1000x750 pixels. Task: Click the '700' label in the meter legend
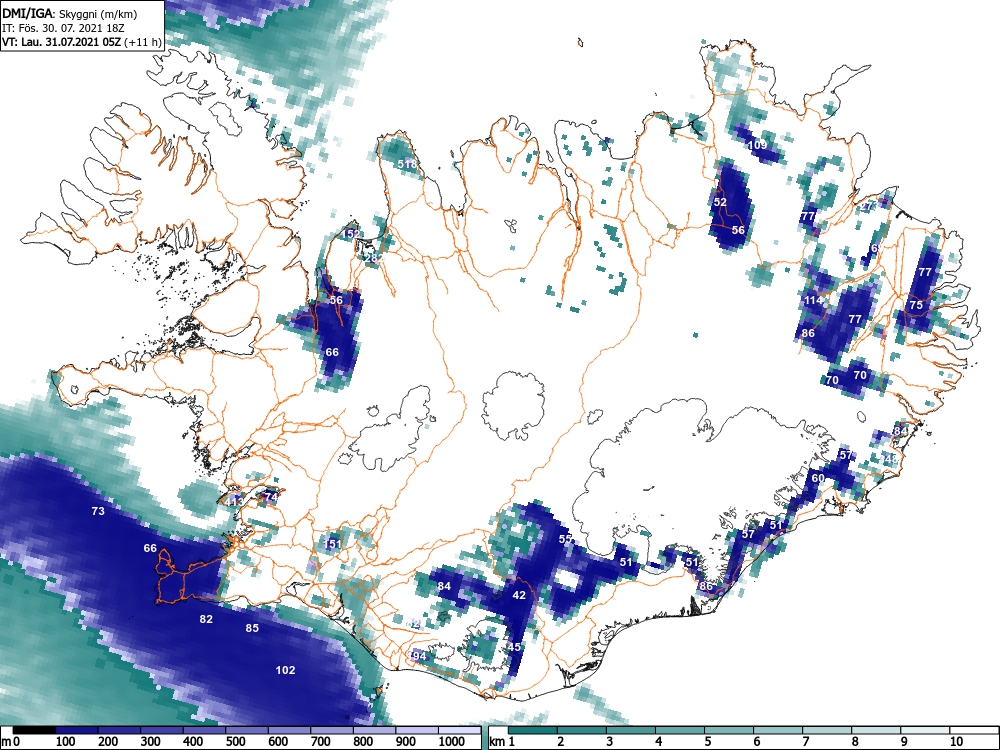click(320, 742)
